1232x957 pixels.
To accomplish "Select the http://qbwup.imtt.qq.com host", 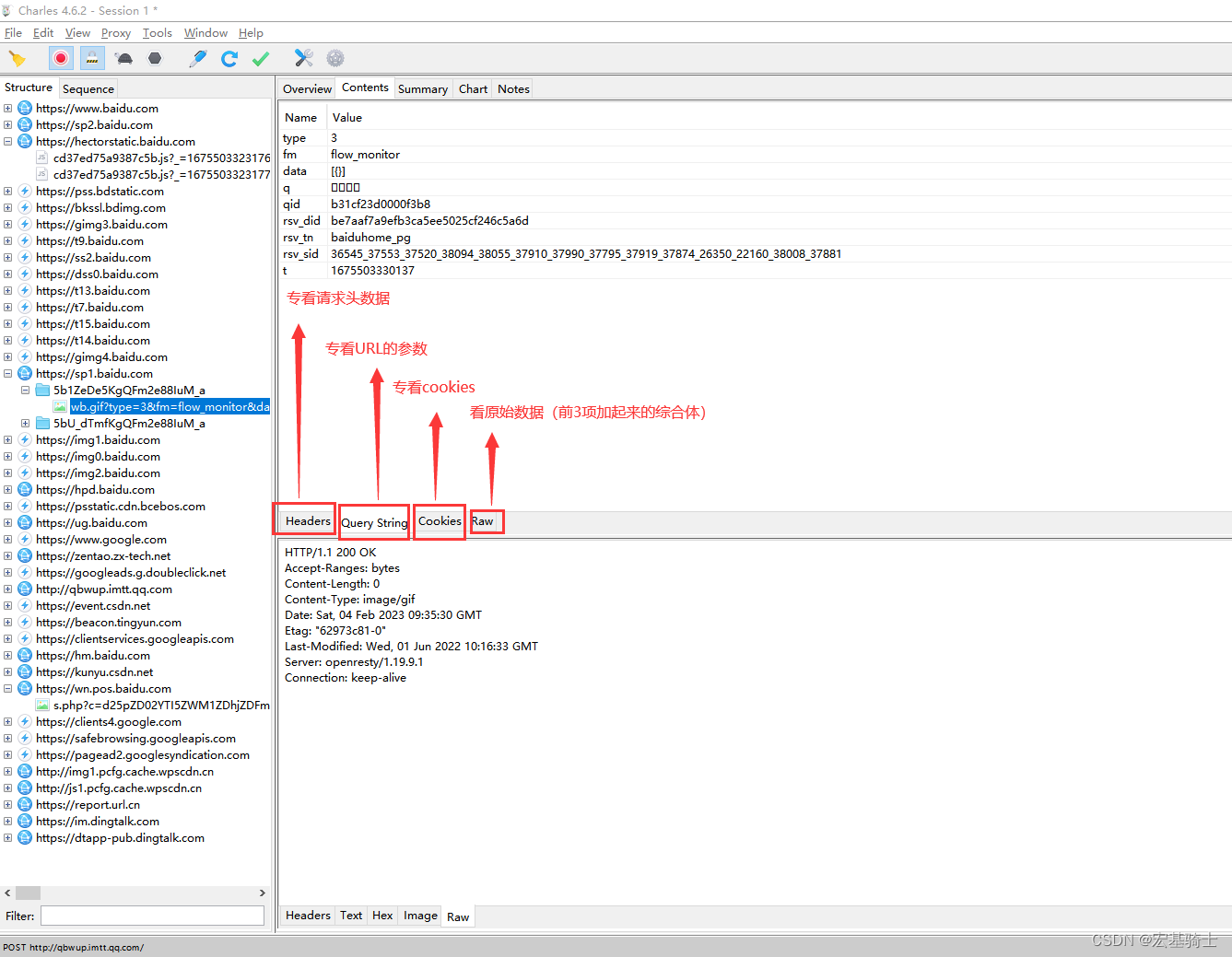I will point(104,589).
